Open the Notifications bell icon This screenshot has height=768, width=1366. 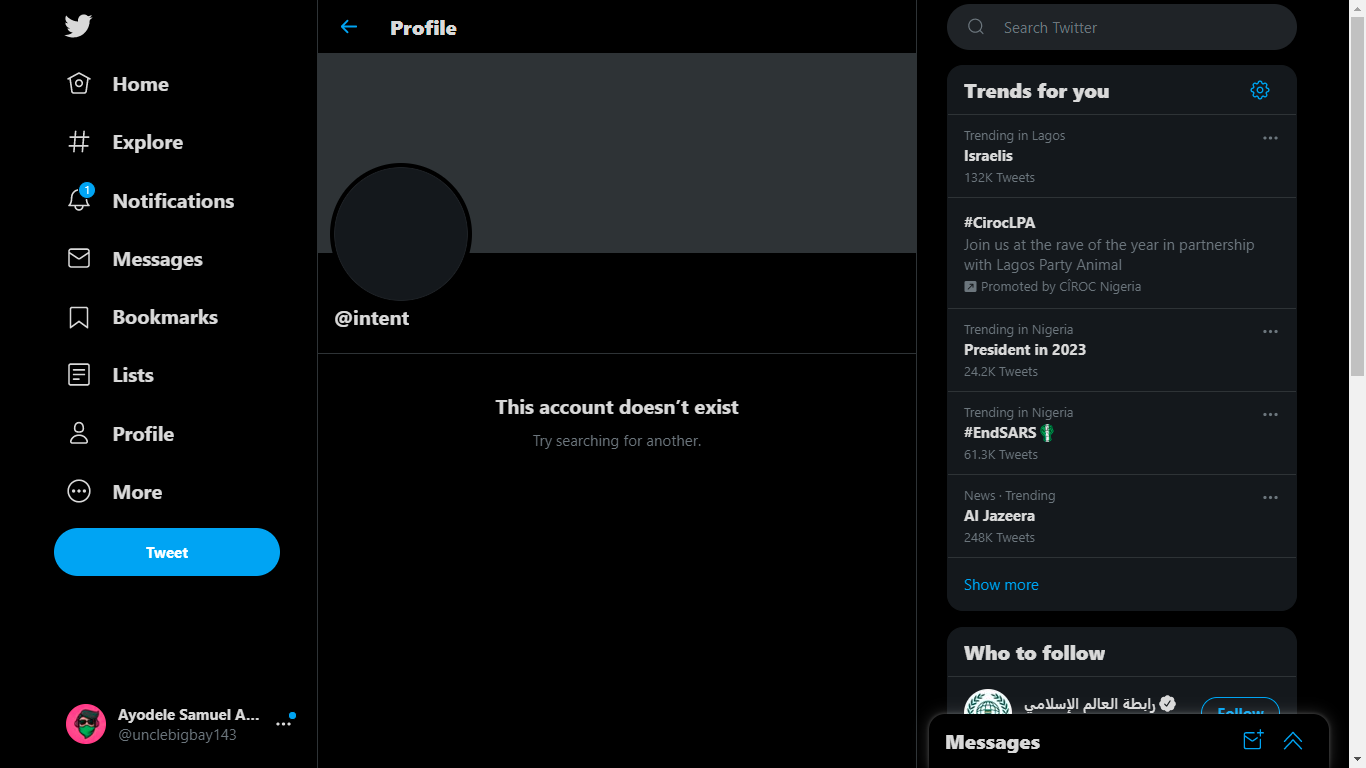[x=79, y=199]
